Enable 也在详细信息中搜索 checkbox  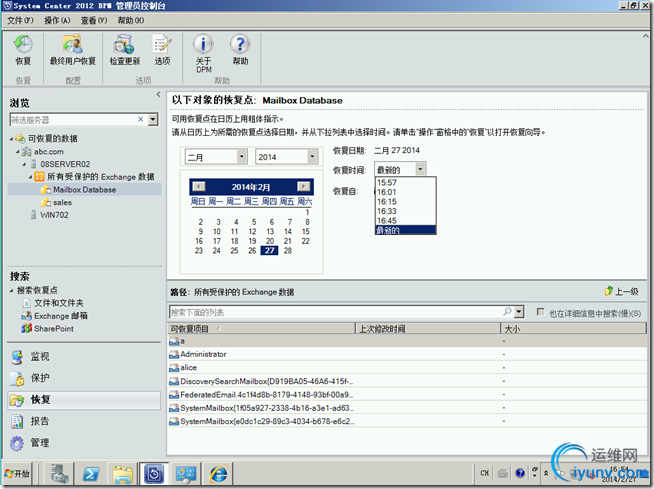541,312
